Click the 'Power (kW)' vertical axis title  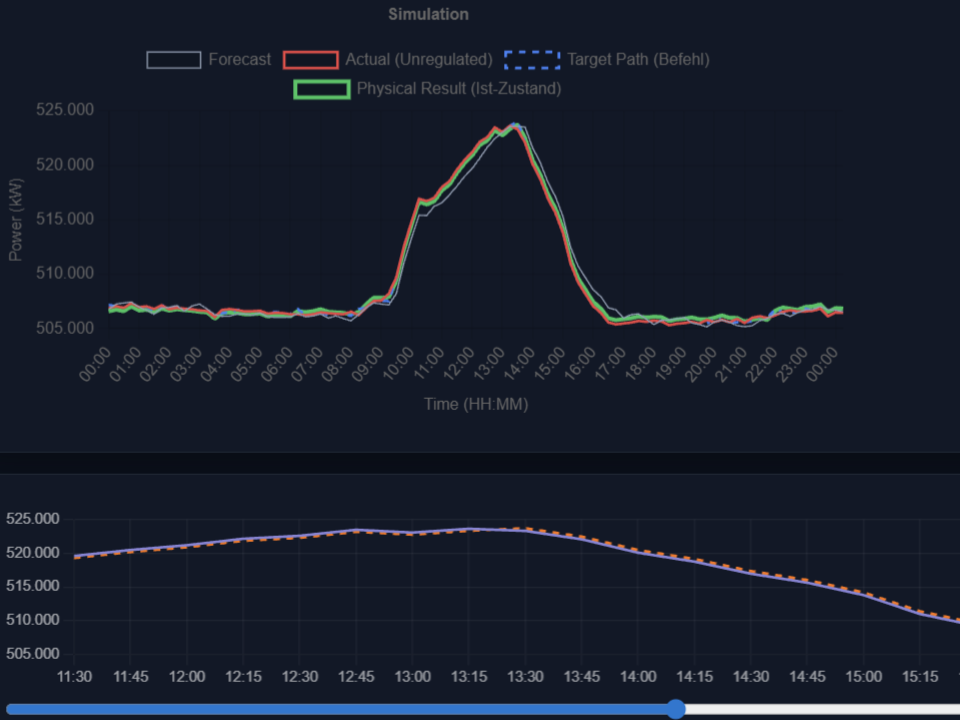pyautogui.click(x=15, y=220)
